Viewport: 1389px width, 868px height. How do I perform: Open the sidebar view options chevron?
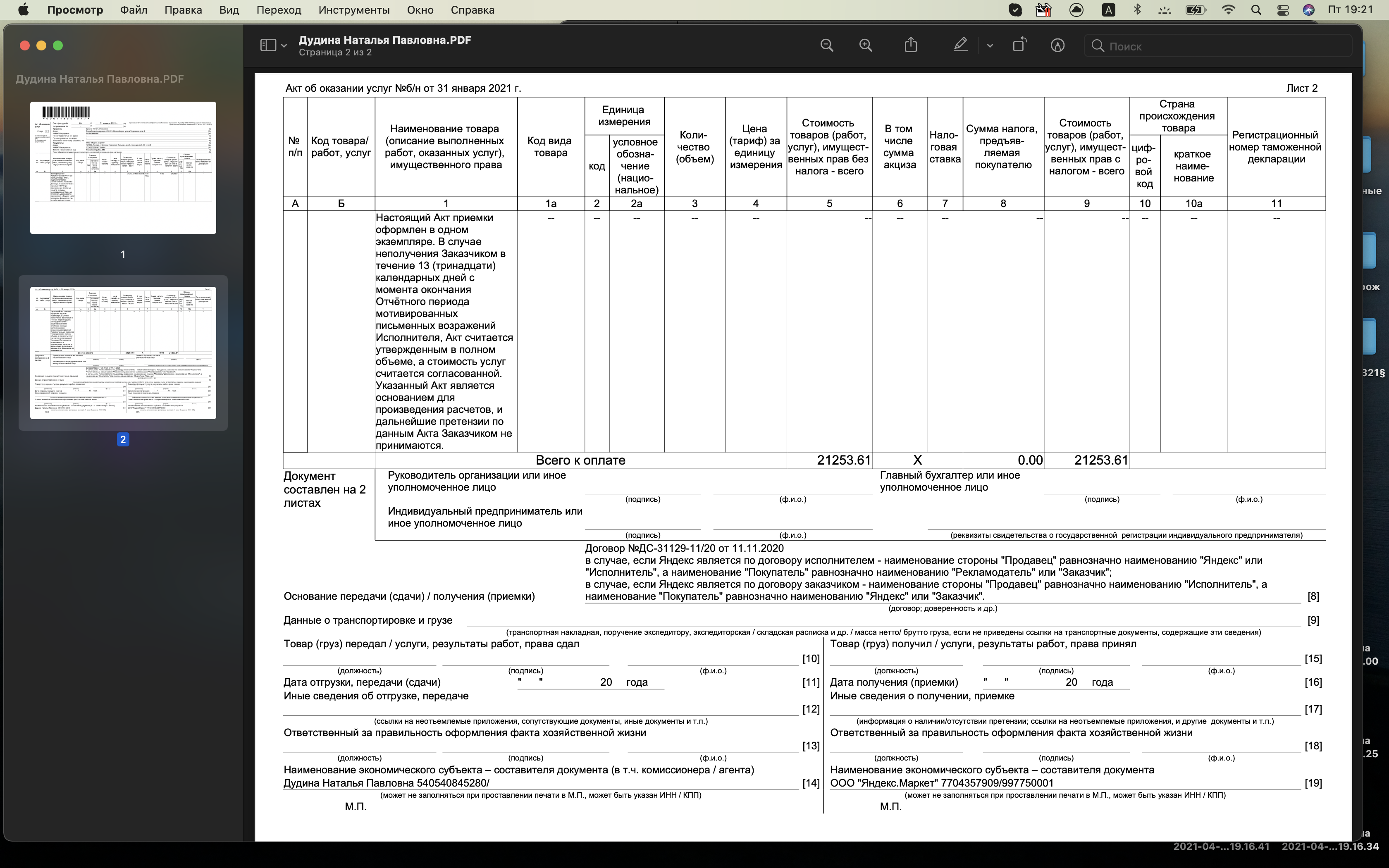coord(284,46)
